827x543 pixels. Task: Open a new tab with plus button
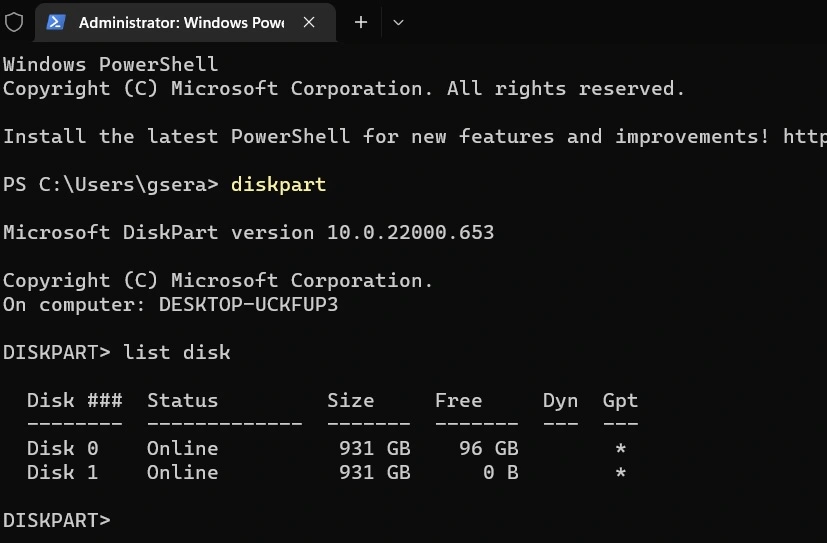point(361,22)
